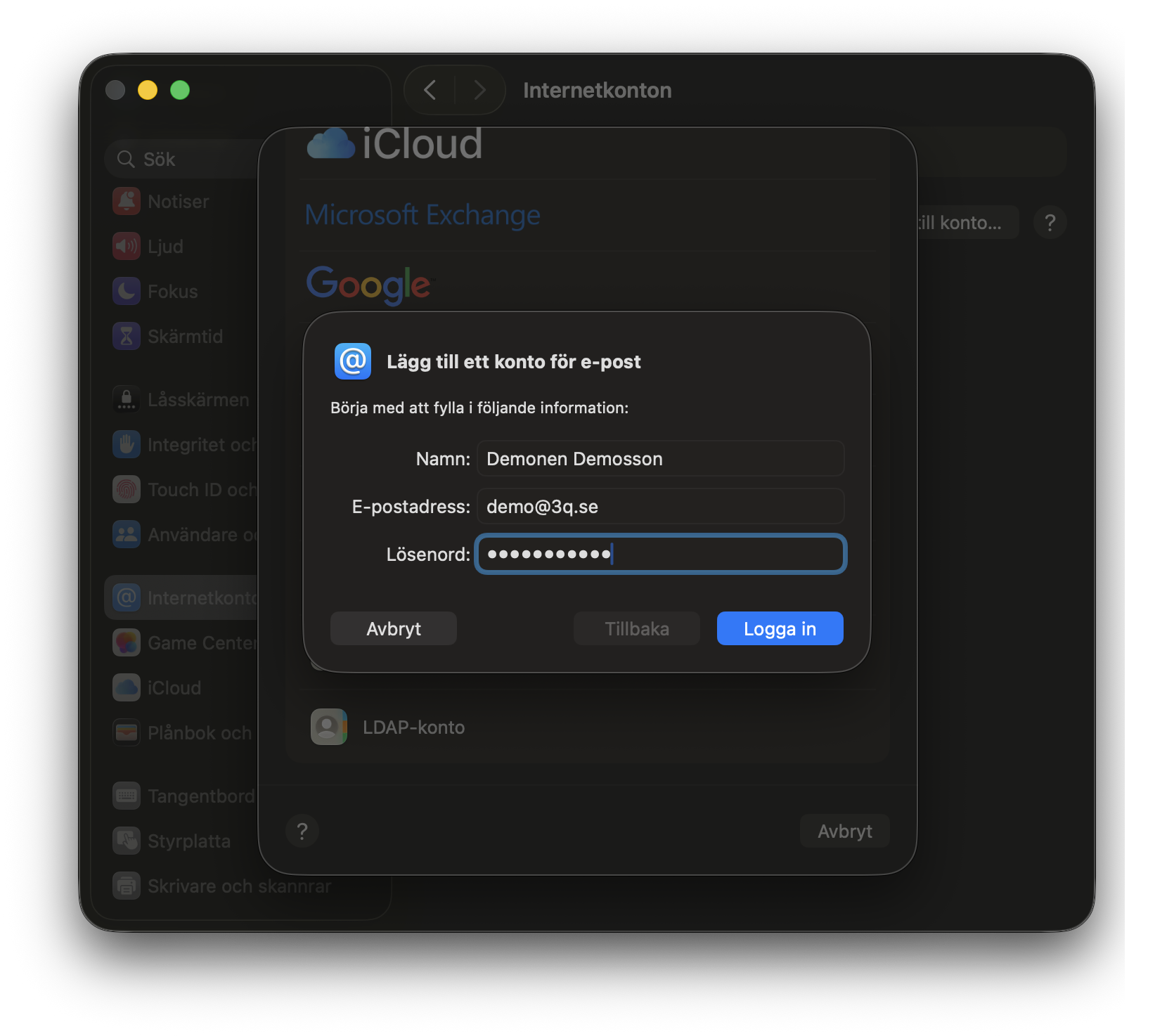Go back with the left chevron
This screenshot has width=1174, height=1036.
tap(430, 90)
